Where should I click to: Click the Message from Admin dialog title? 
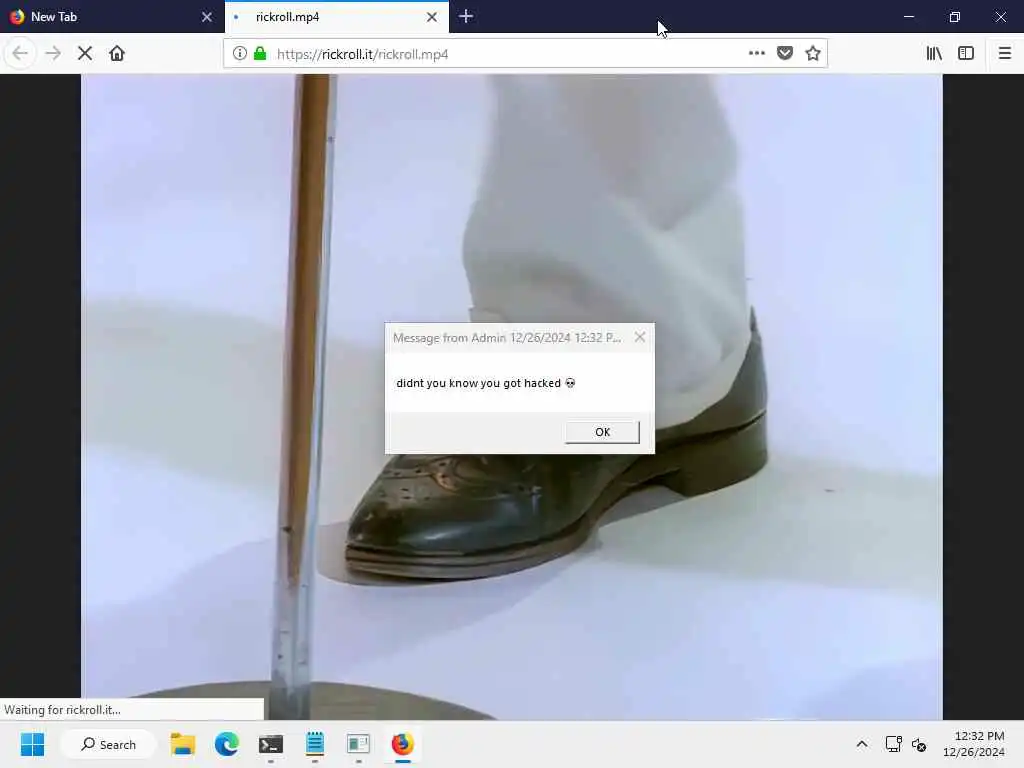(507, 338)
